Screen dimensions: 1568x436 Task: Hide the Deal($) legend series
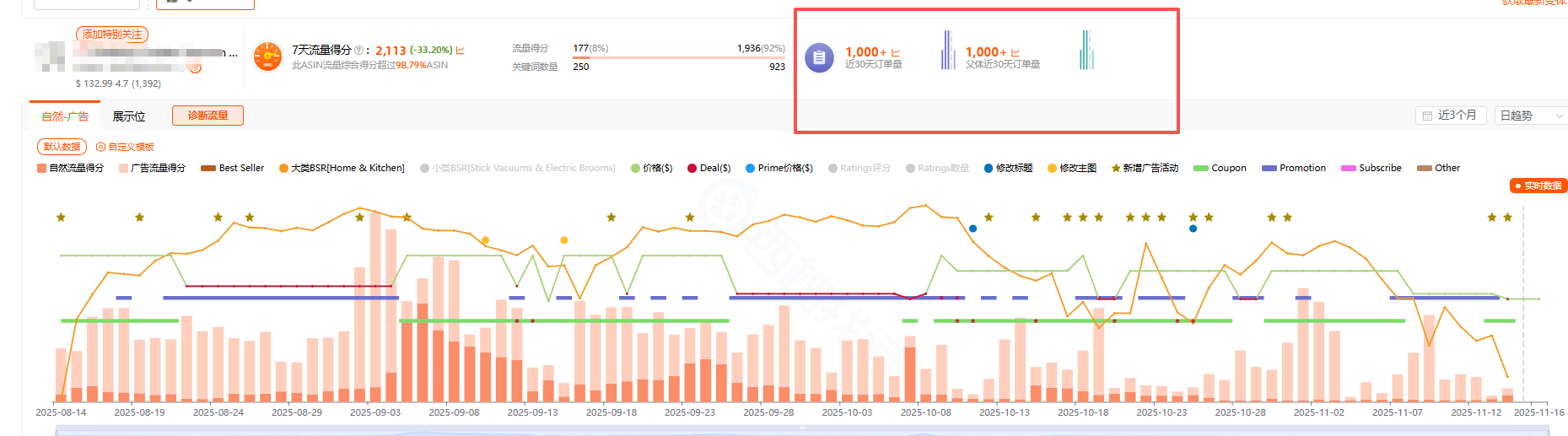click(x=709, y=168)
